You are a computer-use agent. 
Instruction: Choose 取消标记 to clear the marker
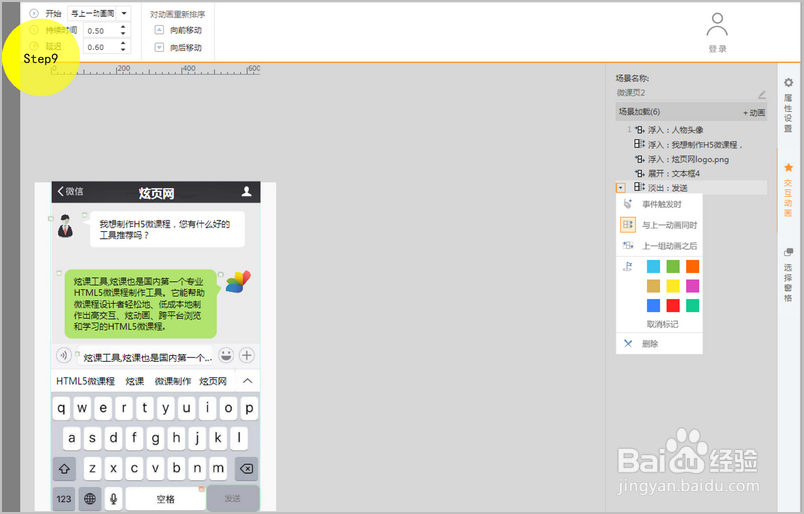tap(662, 324)
